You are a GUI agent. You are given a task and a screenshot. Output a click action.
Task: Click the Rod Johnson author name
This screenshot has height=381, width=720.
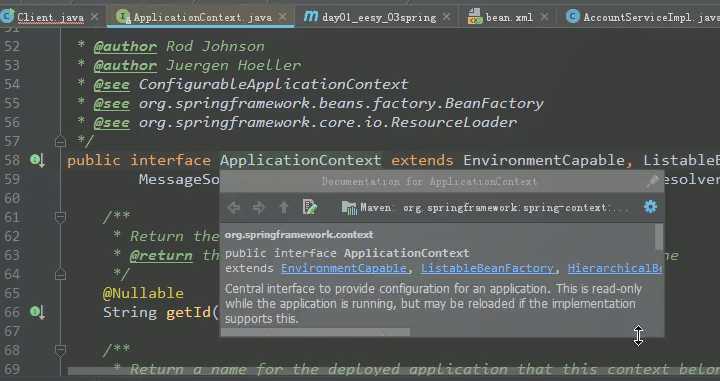[x=215, y=46]
